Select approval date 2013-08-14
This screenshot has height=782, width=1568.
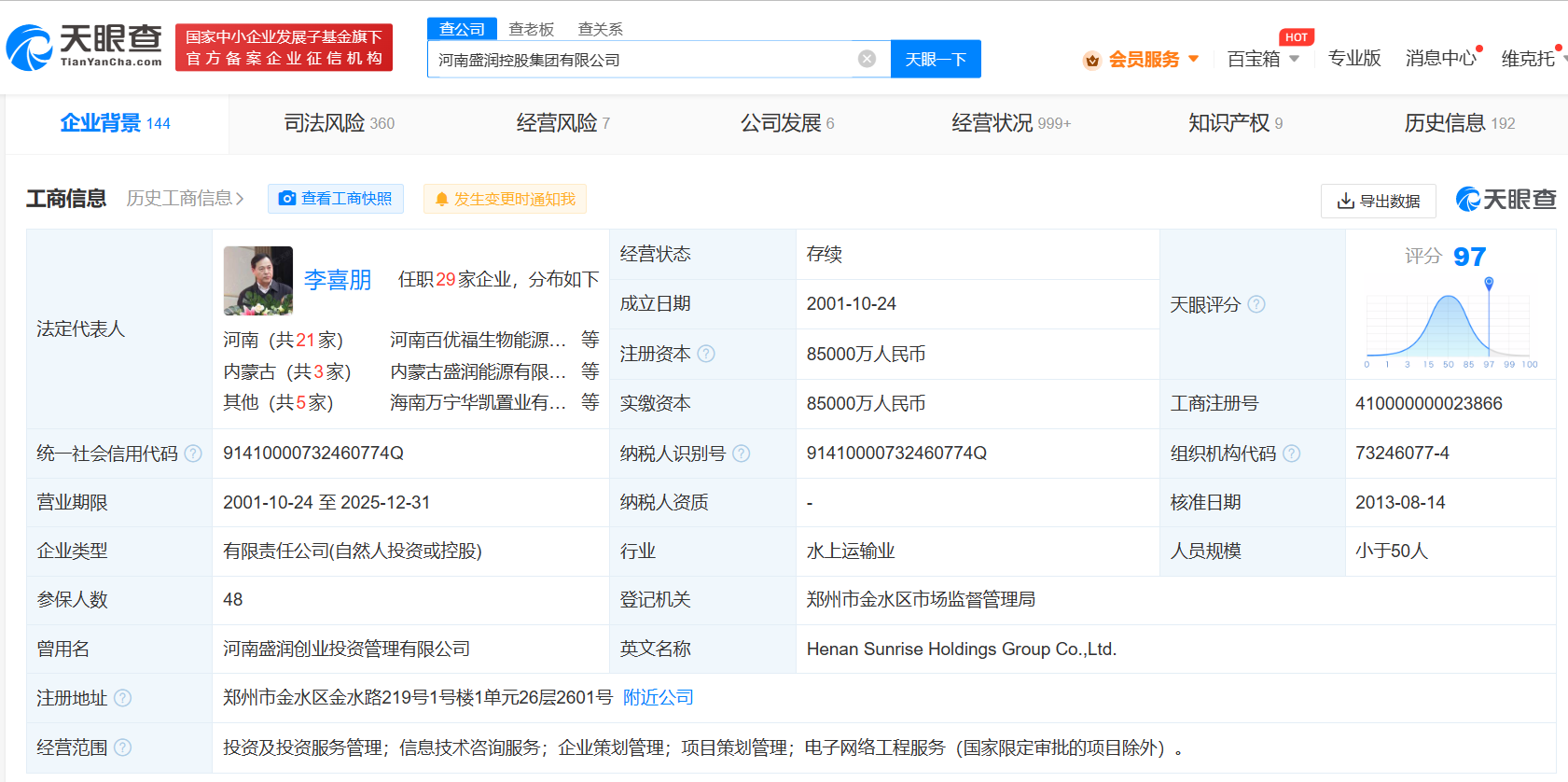[1400, 502]
